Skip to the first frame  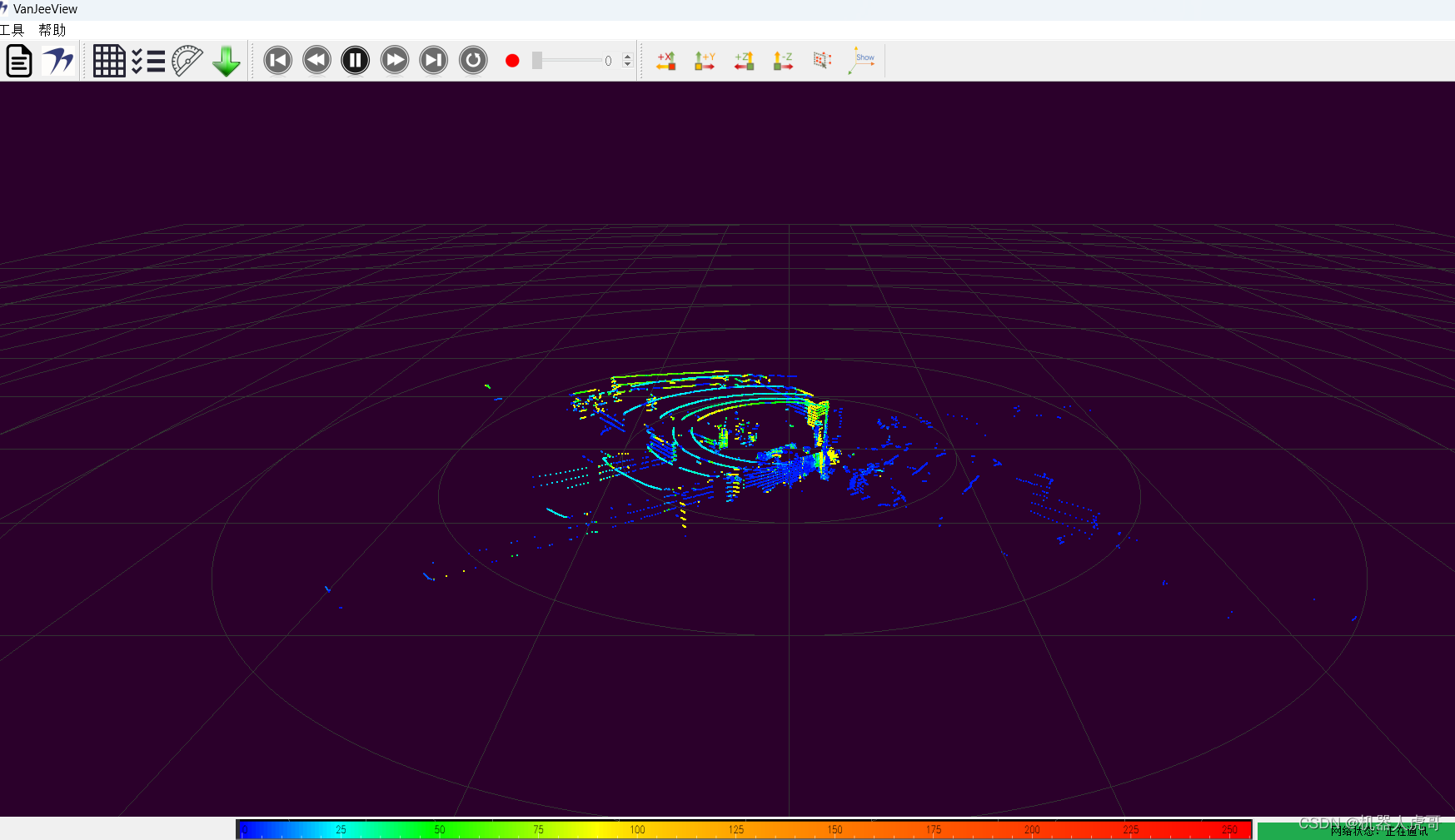(278, 60)
